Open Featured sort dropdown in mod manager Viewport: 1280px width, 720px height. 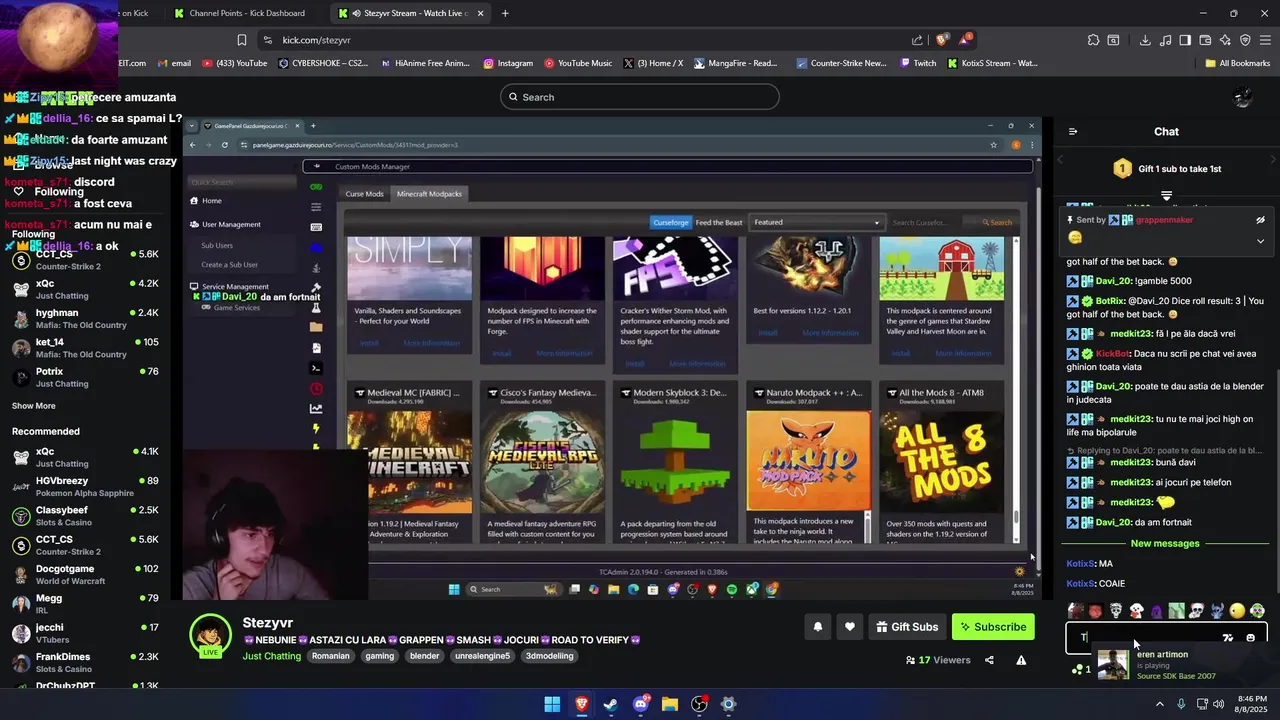817,222
